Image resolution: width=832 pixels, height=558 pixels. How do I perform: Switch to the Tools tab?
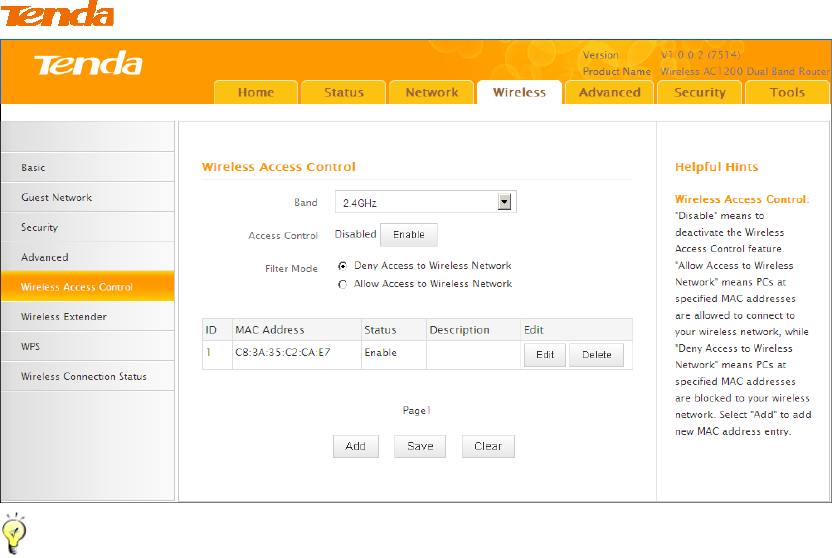point(787,92)
